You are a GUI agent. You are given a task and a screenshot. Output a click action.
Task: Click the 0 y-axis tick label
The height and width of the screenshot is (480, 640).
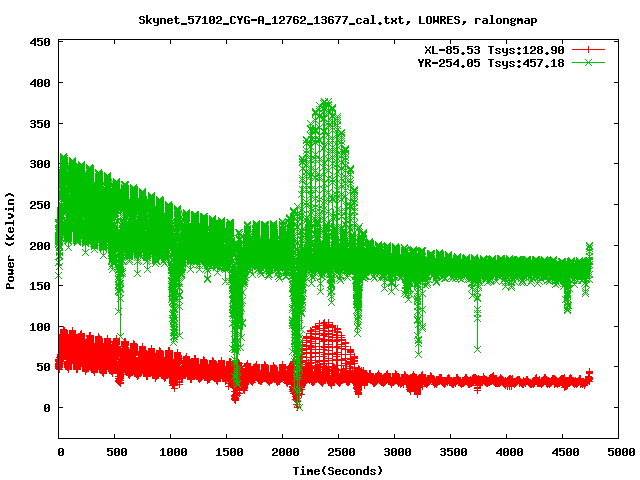(x=47, y=408)
